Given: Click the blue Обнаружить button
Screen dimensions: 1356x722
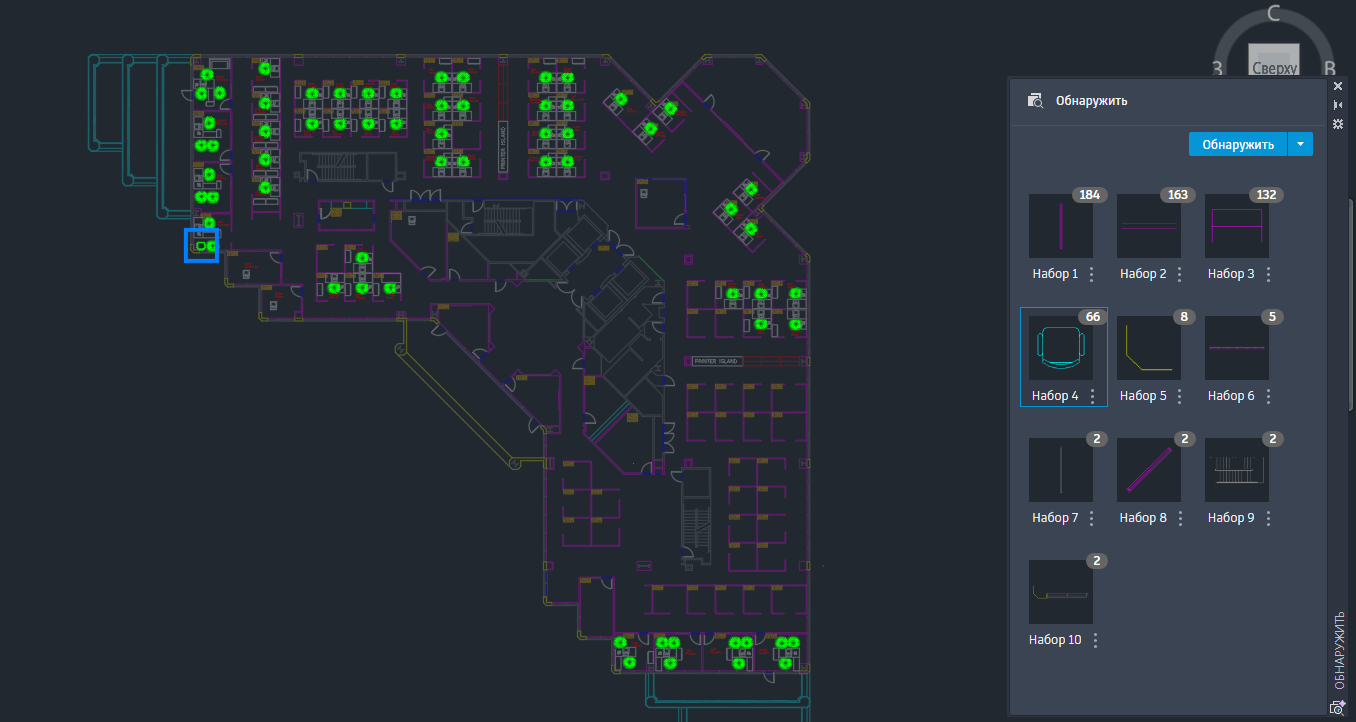Looking at the screenshot, I should click(1237, 143).
